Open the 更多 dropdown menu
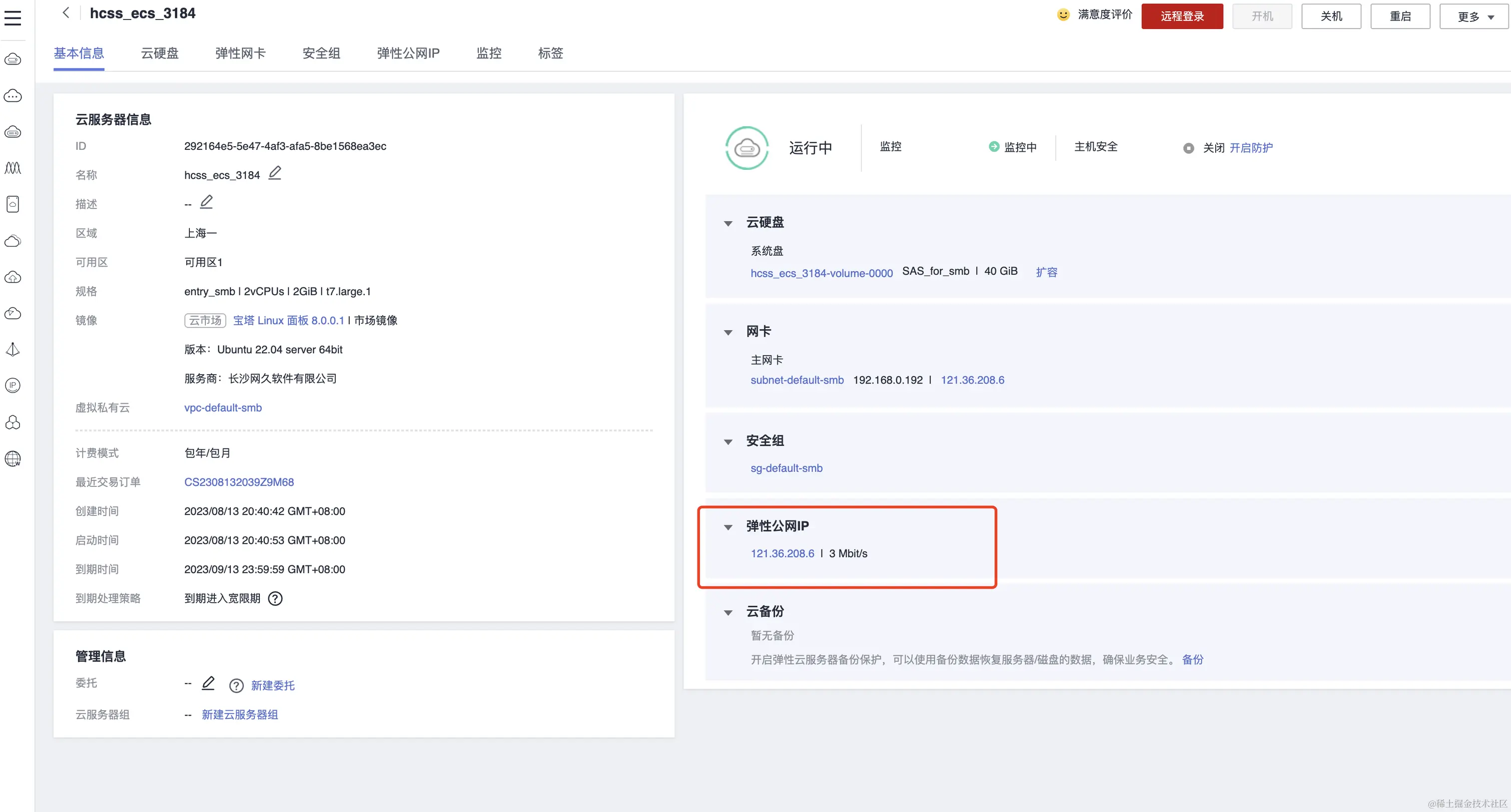 [x=1475, y=16]
